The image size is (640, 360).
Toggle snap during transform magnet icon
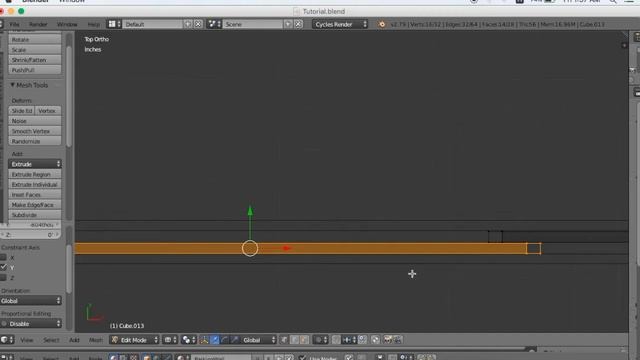[336, 340]
